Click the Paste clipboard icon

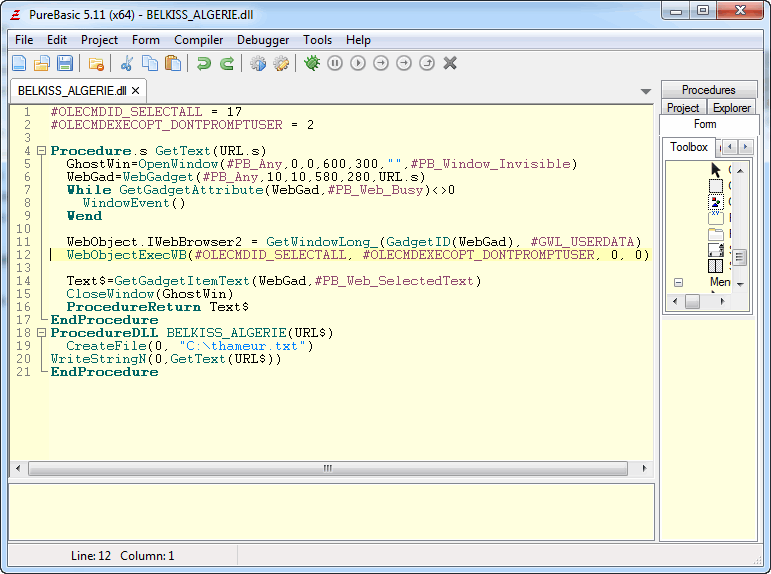tap(173, 64)
